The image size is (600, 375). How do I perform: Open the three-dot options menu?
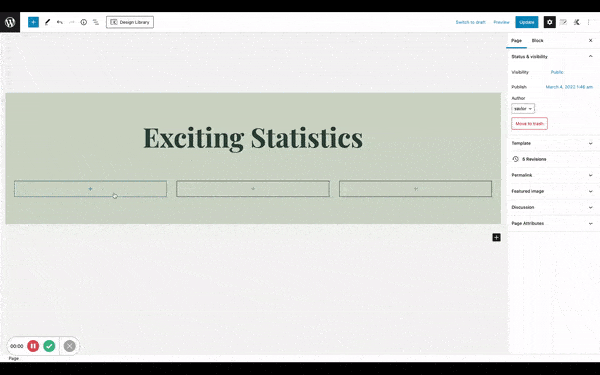coord(589,22)
